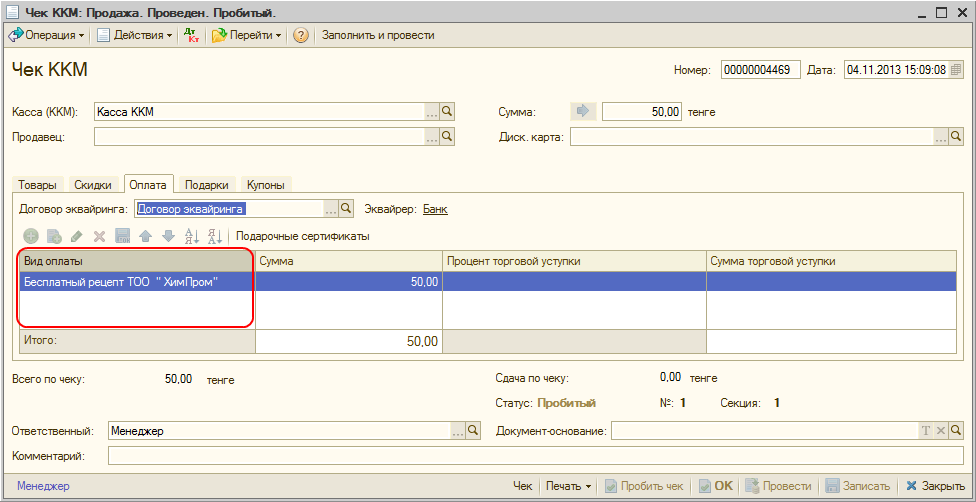Click magnifier icon in Диск. карта field
Image resolution: width=976 pixels, height=502 pixels.
[x=956, y=137]
